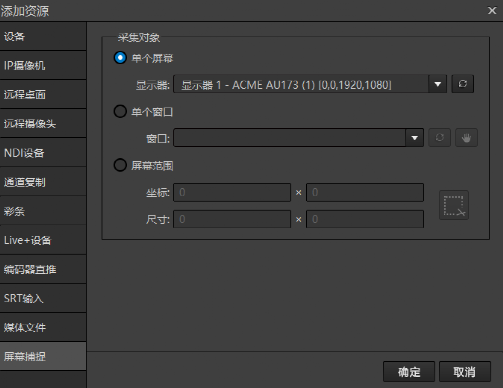
Task: Open the IP摄像机 tab
Action: (43, 65)
